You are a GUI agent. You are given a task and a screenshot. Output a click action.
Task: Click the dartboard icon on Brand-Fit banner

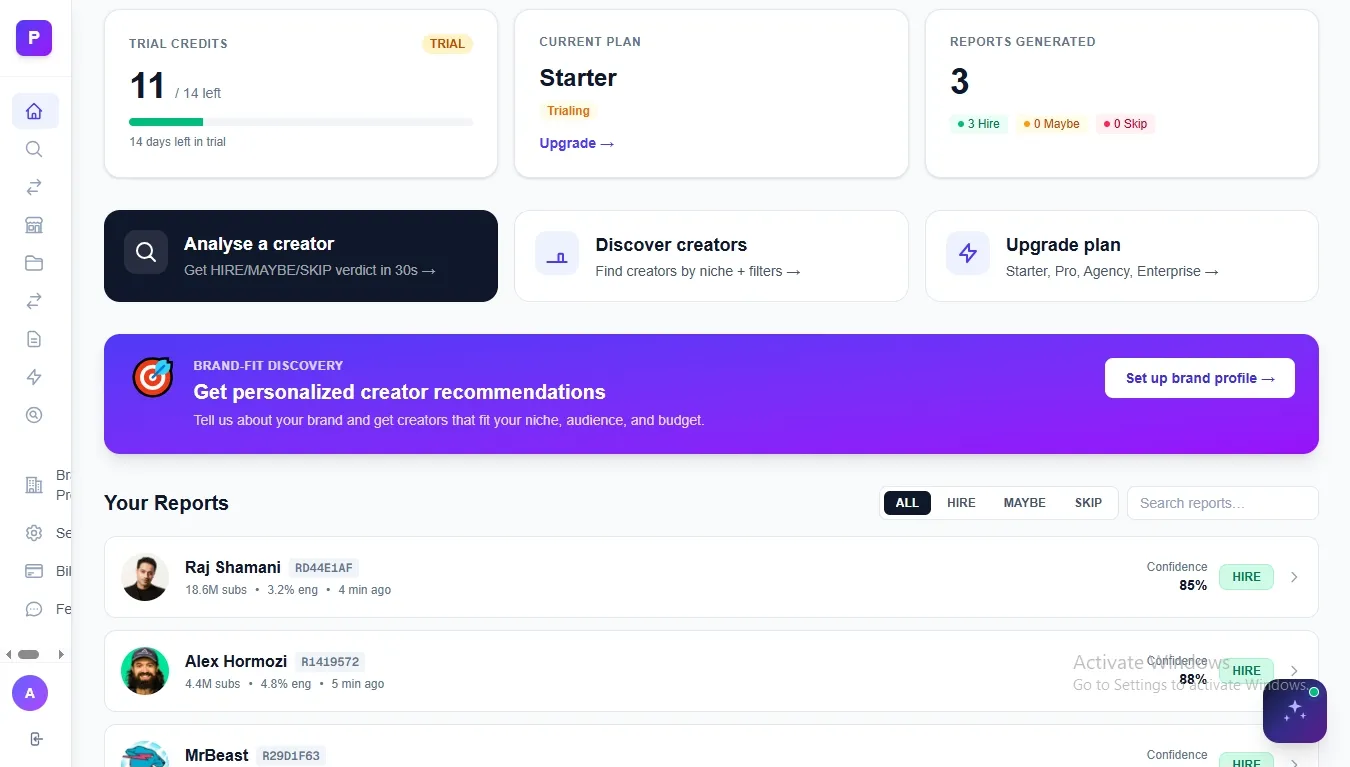(152, 377)
